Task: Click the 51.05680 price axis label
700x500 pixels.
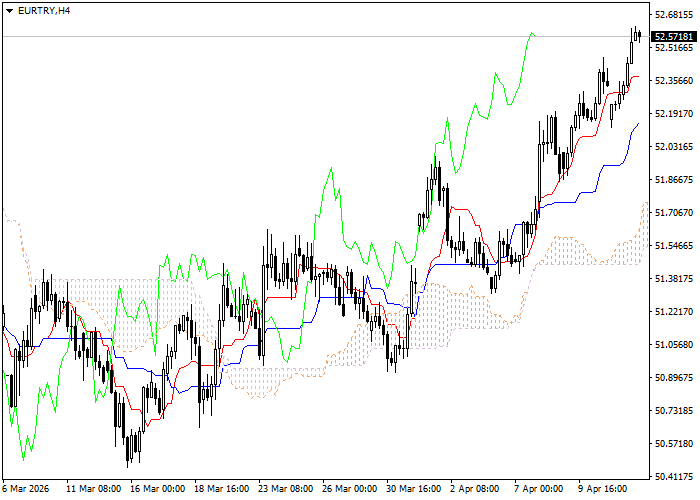Action: pyautogui.click(x=673, y=344)
